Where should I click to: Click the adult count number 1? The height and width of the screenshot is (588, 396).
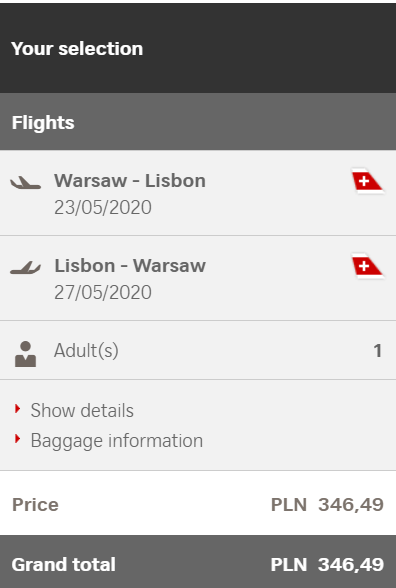[378, 351]
